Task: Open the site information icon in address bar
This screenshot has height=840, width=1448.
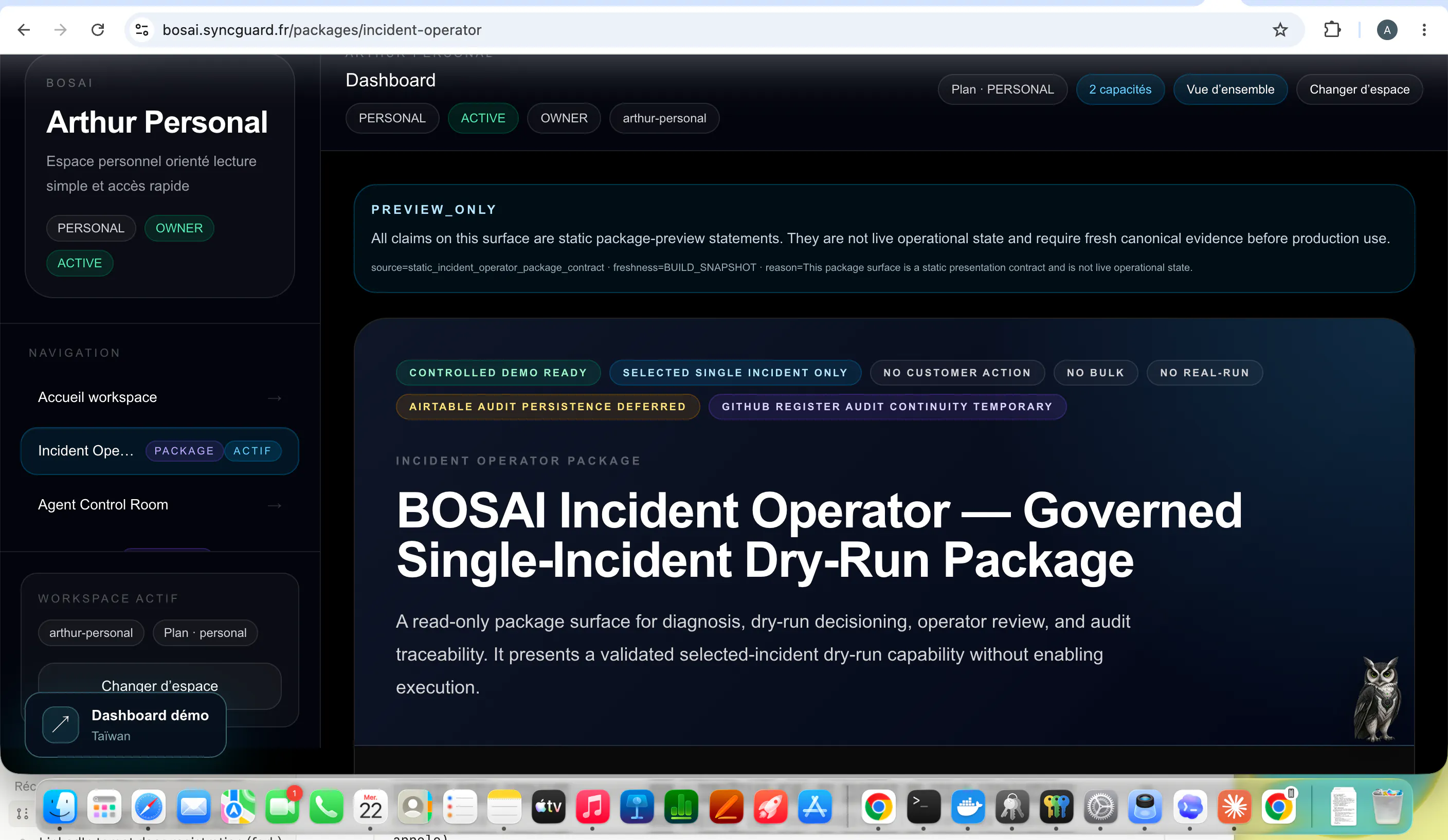Action: 142,30
